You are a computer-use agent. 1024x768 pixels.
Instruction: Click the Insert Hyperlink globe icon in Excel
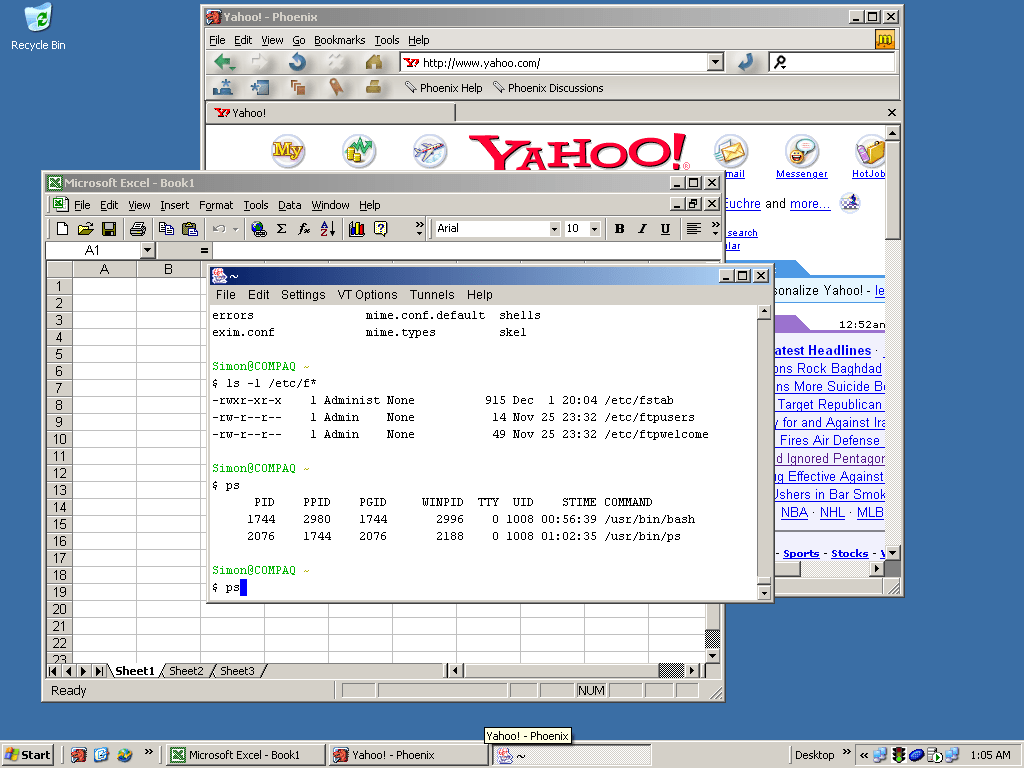click(259, 229)
